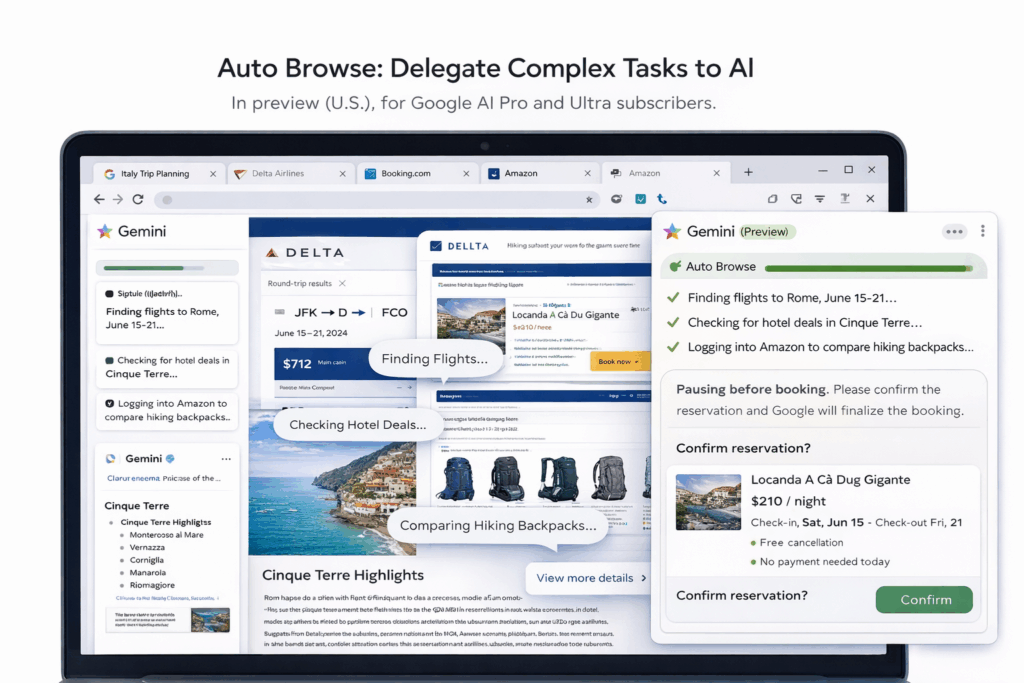
Task: Switch to the Booking.com tab
Action: tap(417, 173)
